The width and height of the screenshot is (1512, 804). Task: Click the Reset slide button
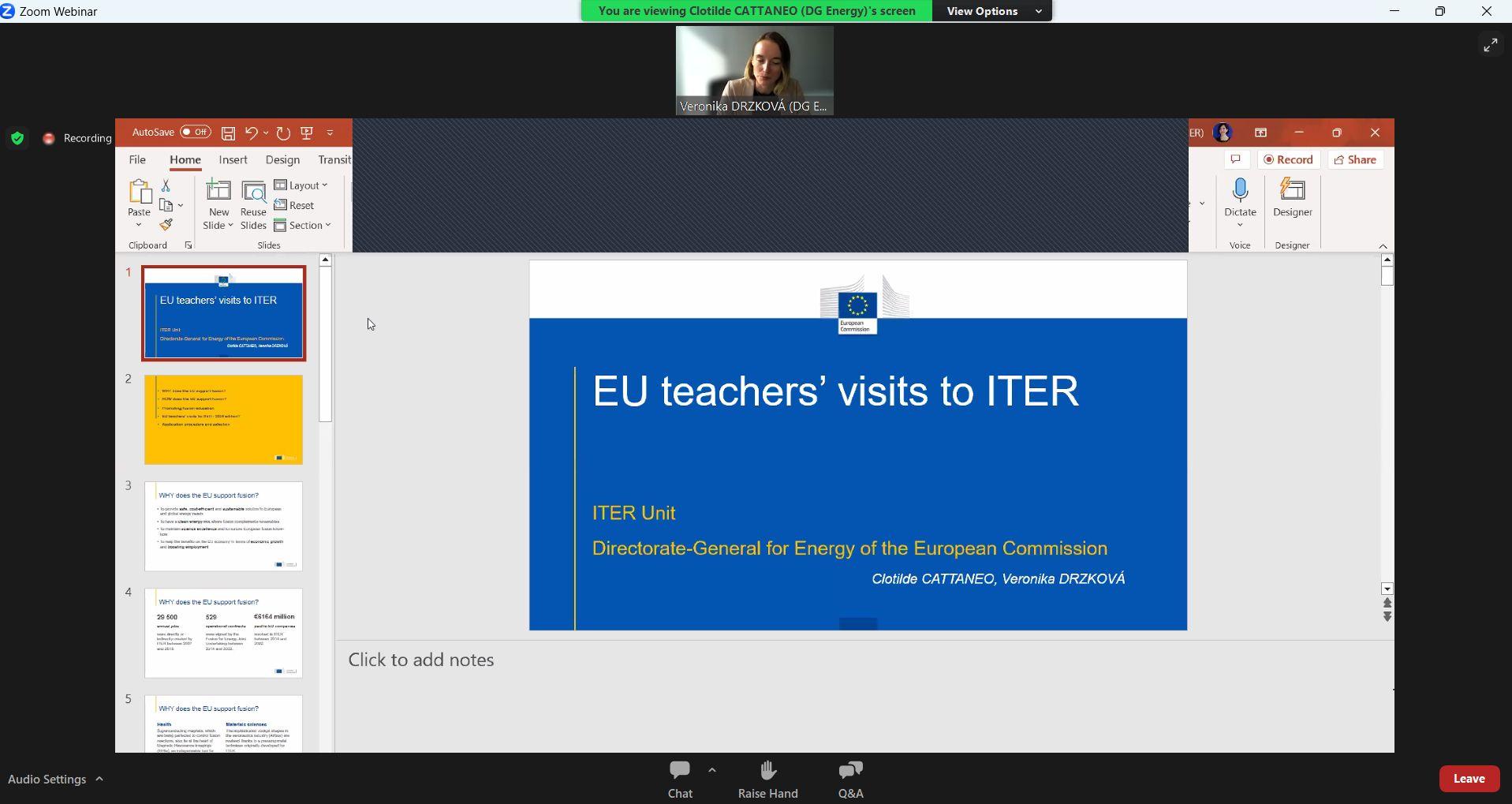(x=294, y=205)
